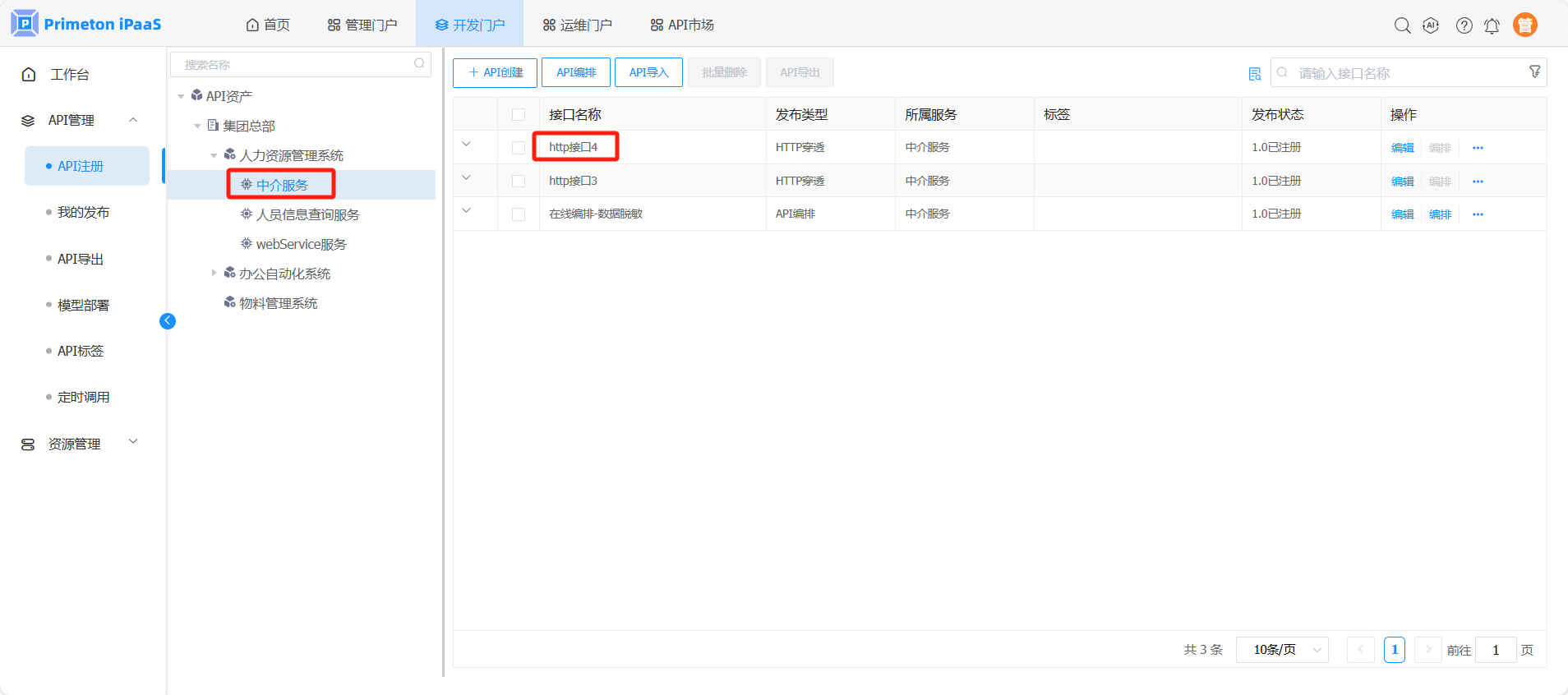Screen dimensions: 1568x695
Task: Click the API创建 button
Action: (x=495, y=72)
